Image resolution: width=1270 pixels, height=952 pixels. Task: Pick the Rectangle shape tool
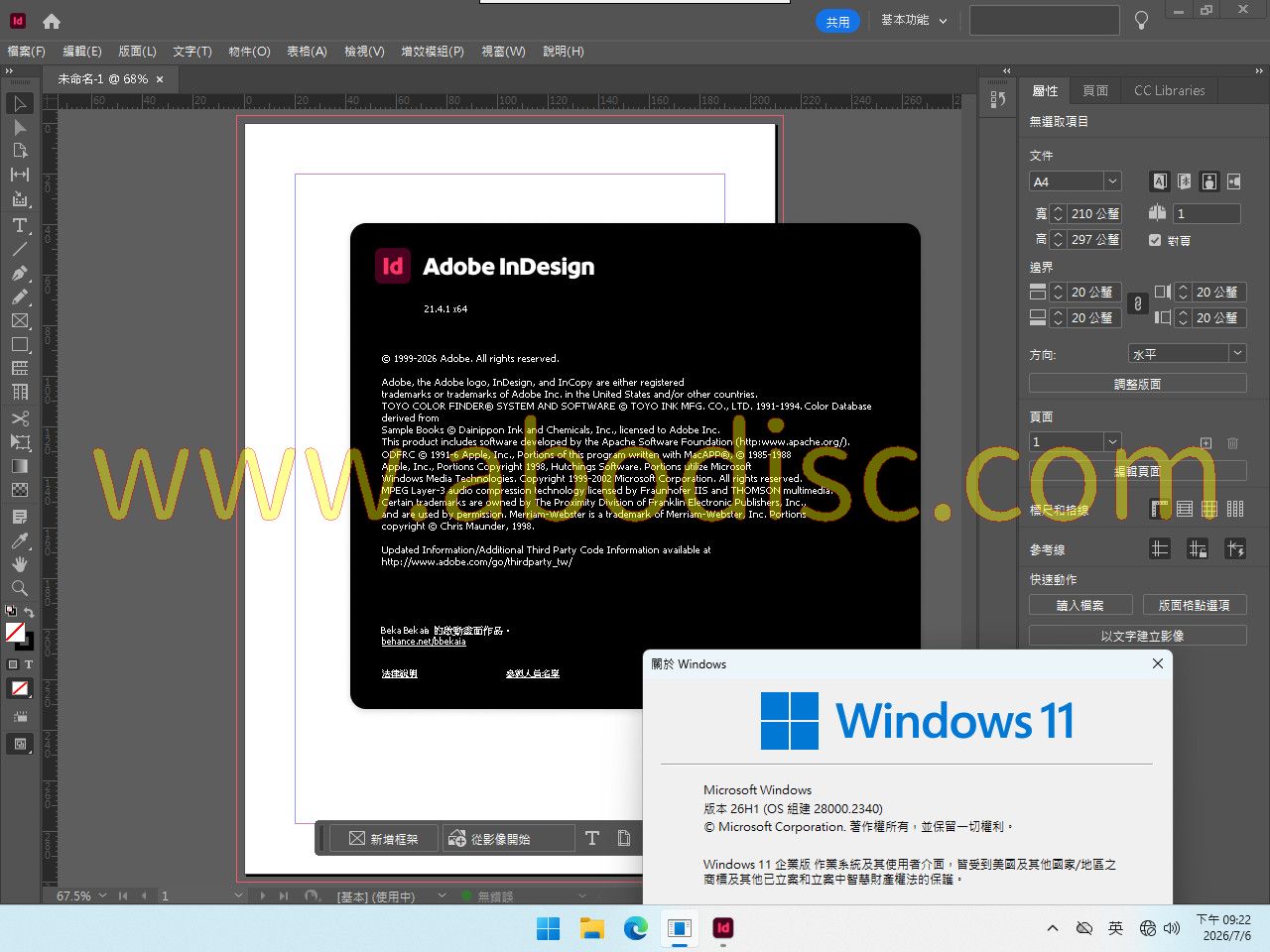click(x=20, y=344)
